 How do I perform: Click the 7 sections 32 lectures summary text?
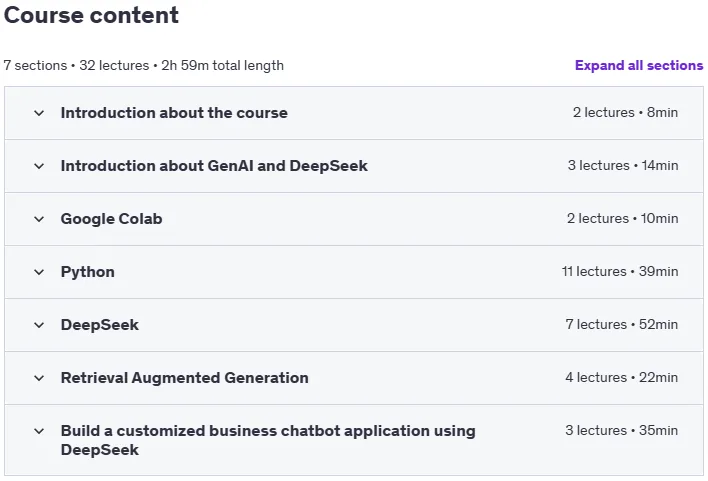(144, 65)
